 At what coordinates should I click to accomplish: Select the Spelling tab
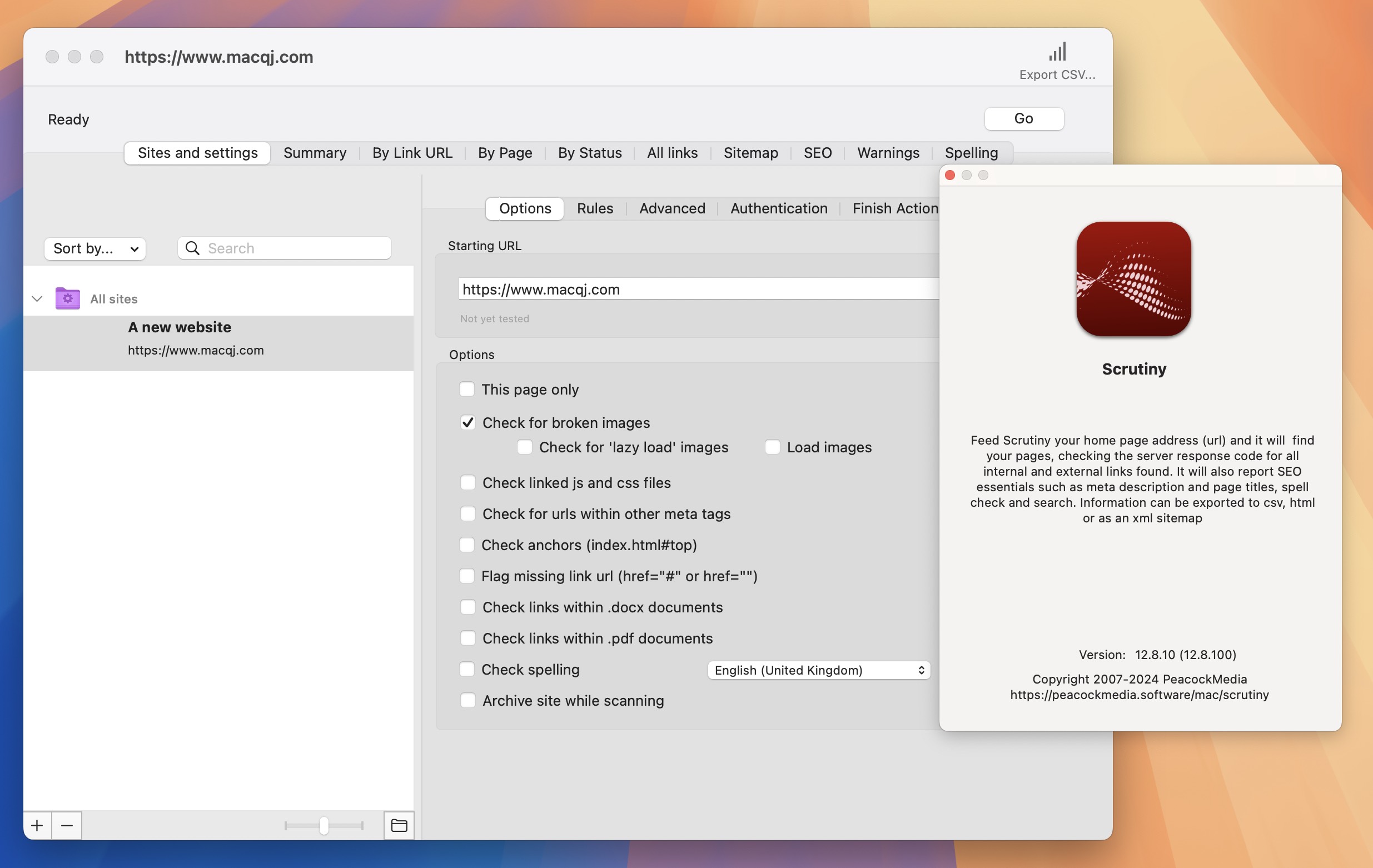tap(971, 153)
